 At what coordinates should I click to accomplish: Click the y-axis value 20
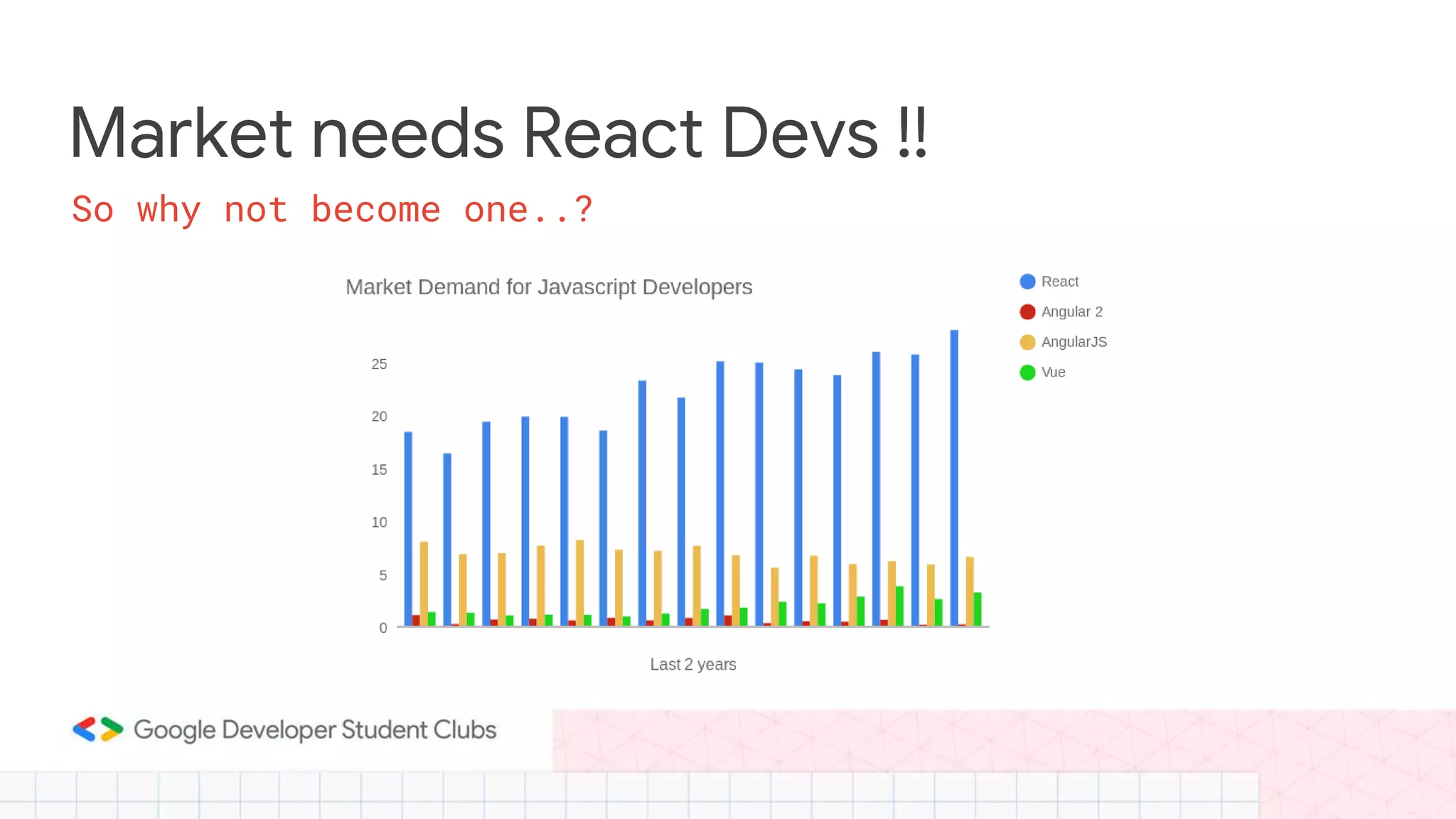point(380,417)
